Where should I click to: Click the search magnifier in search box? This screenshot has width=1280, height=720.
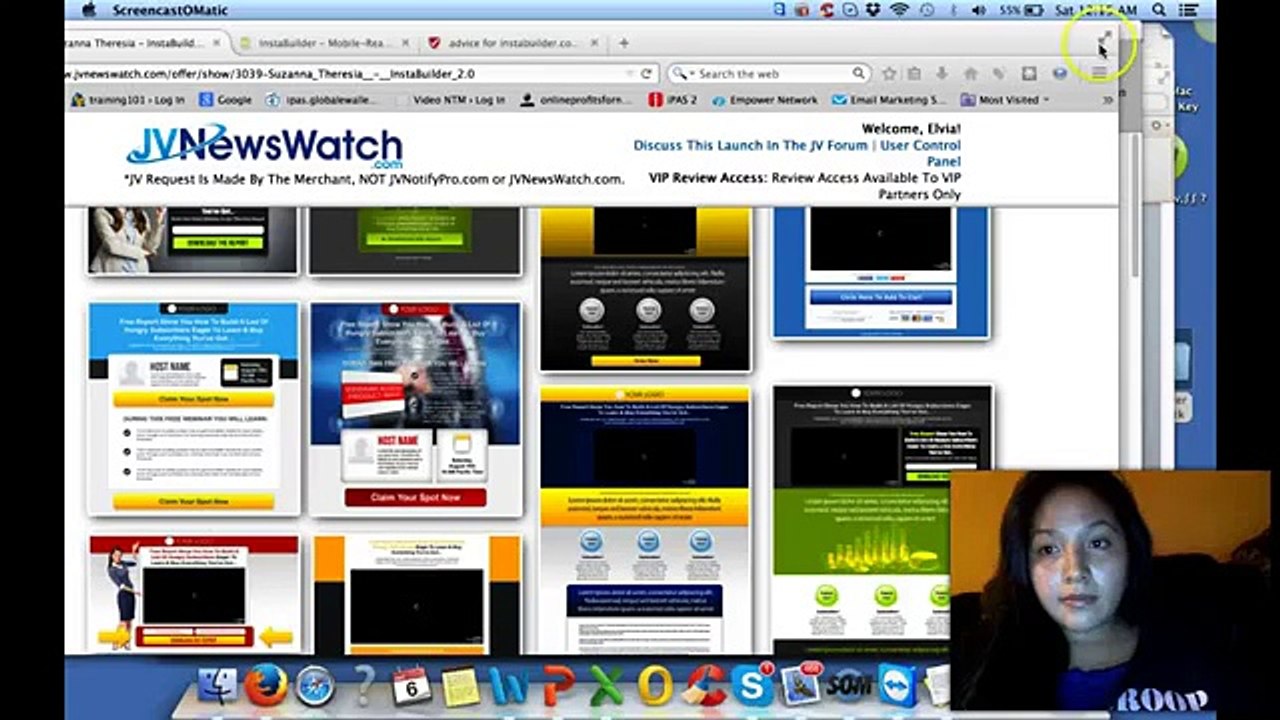point(858,74)
